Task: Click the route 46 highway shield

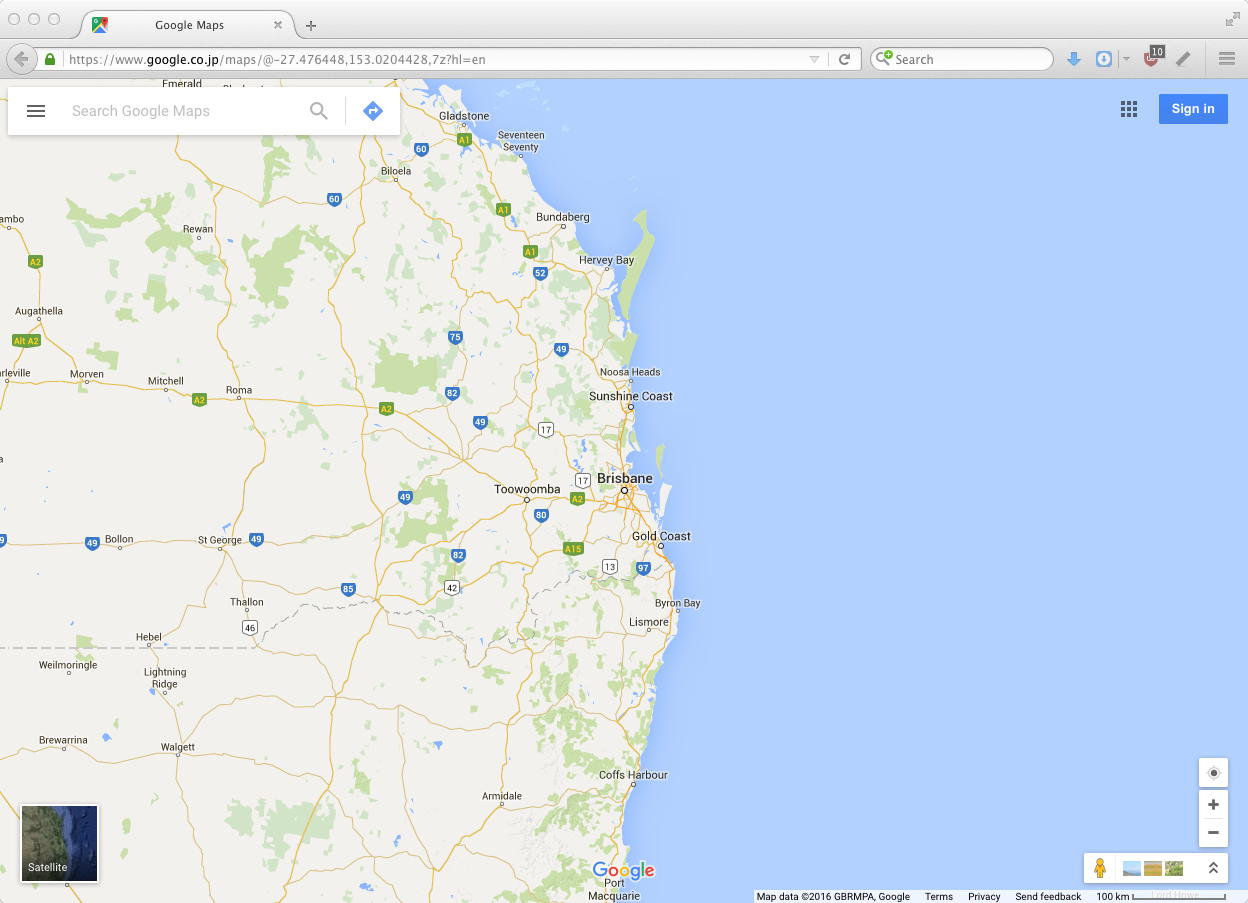Action: click(249, 628)
